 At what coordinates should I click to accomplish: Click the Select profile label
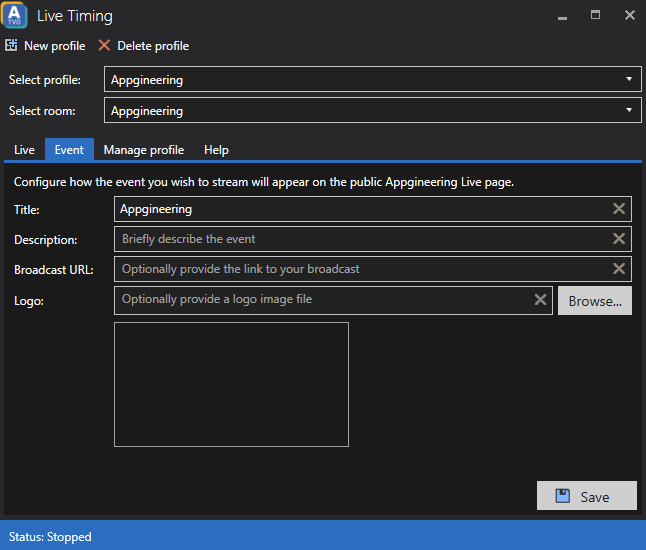45,80
